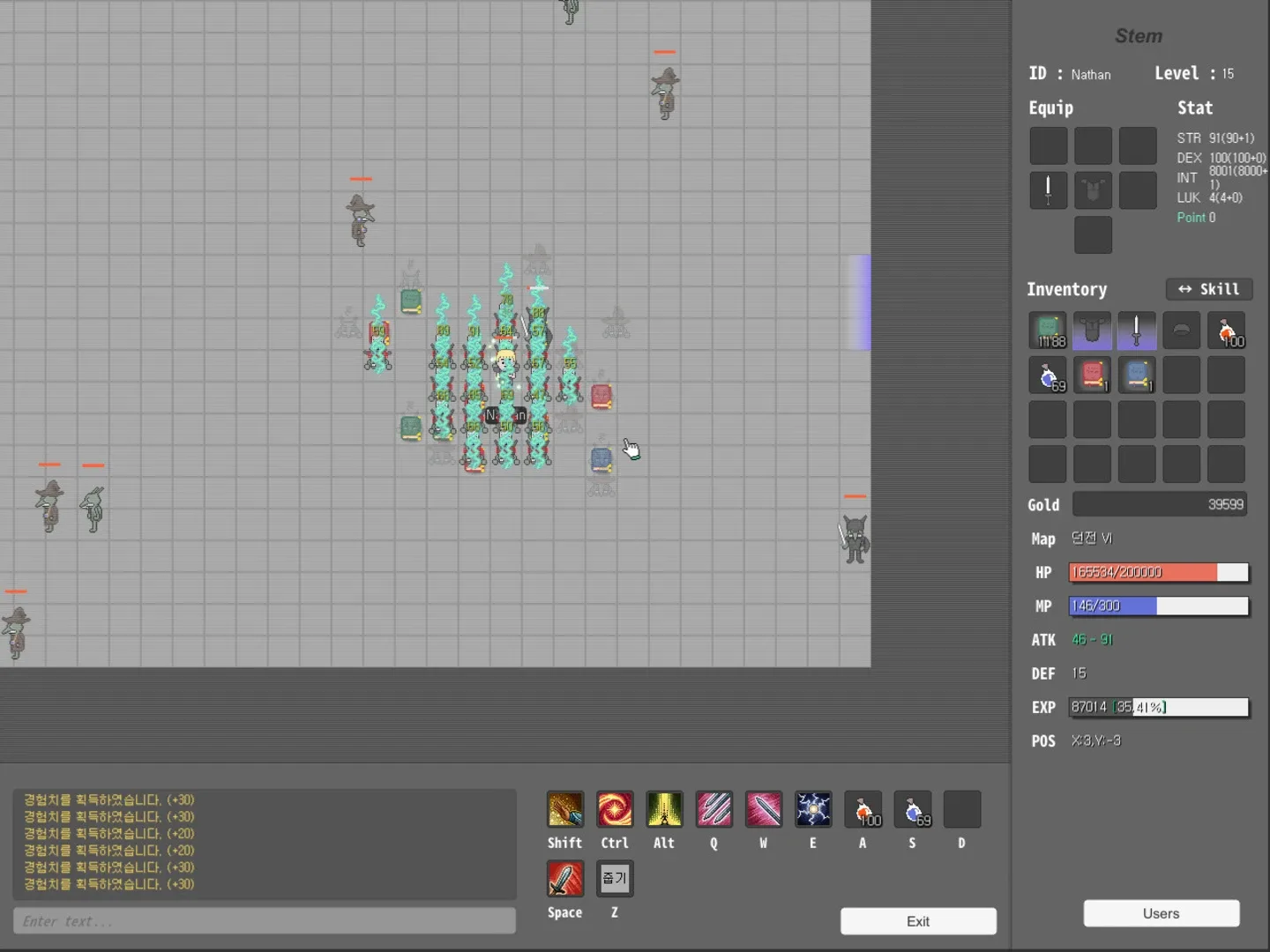The height and width of the screenshot is (952, 1270).
Task: Select the green gem stack in Inventory
Action: point(1048,330)
